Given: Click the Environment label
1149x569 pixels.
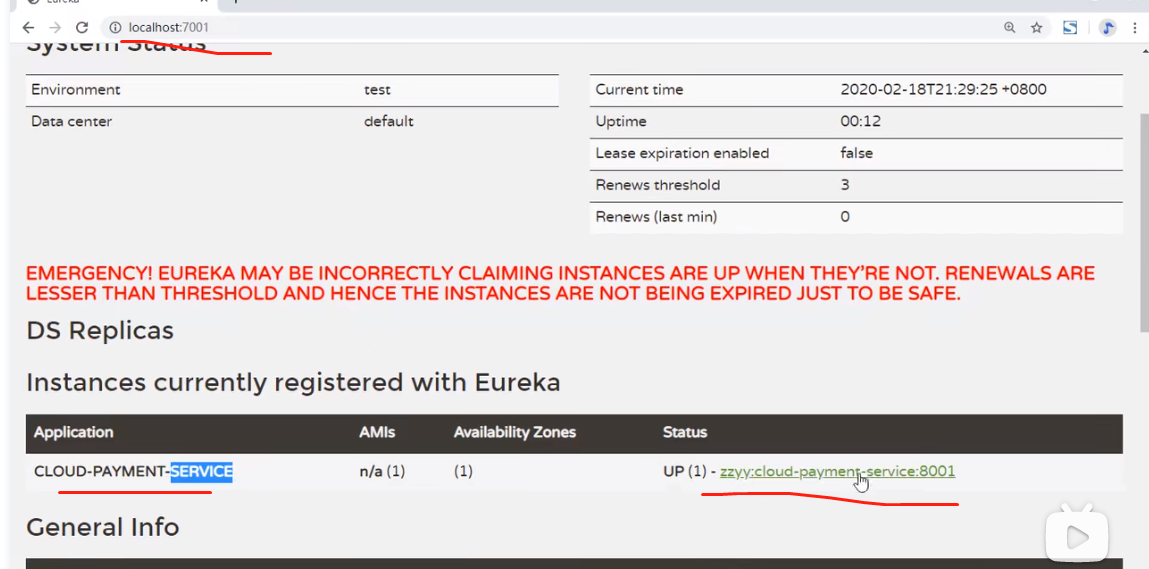Looking at the screenshot, I should (x=75, y=89).
